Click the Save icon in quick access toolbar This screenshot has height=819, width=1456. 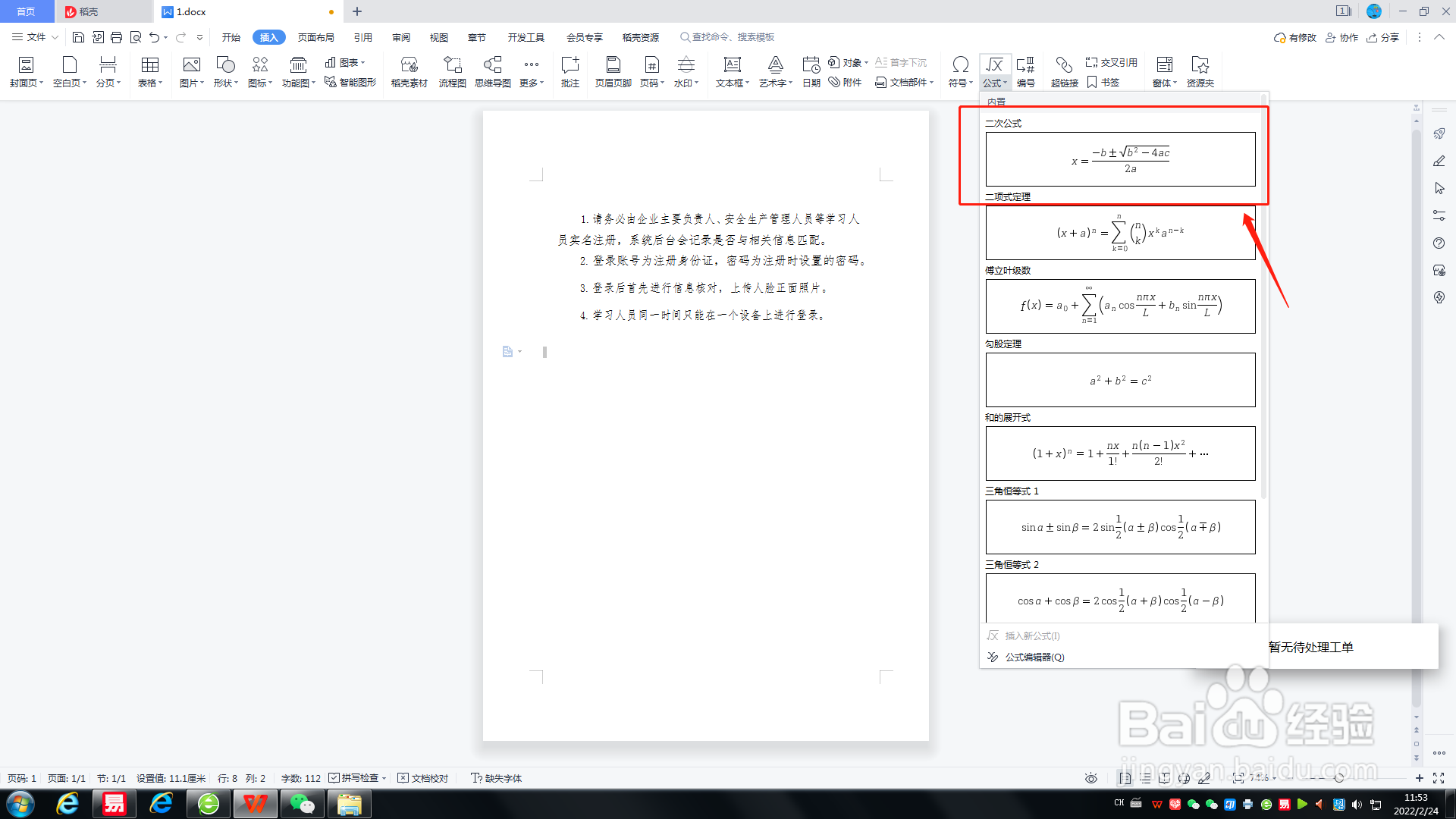click(x=78, y=37)
